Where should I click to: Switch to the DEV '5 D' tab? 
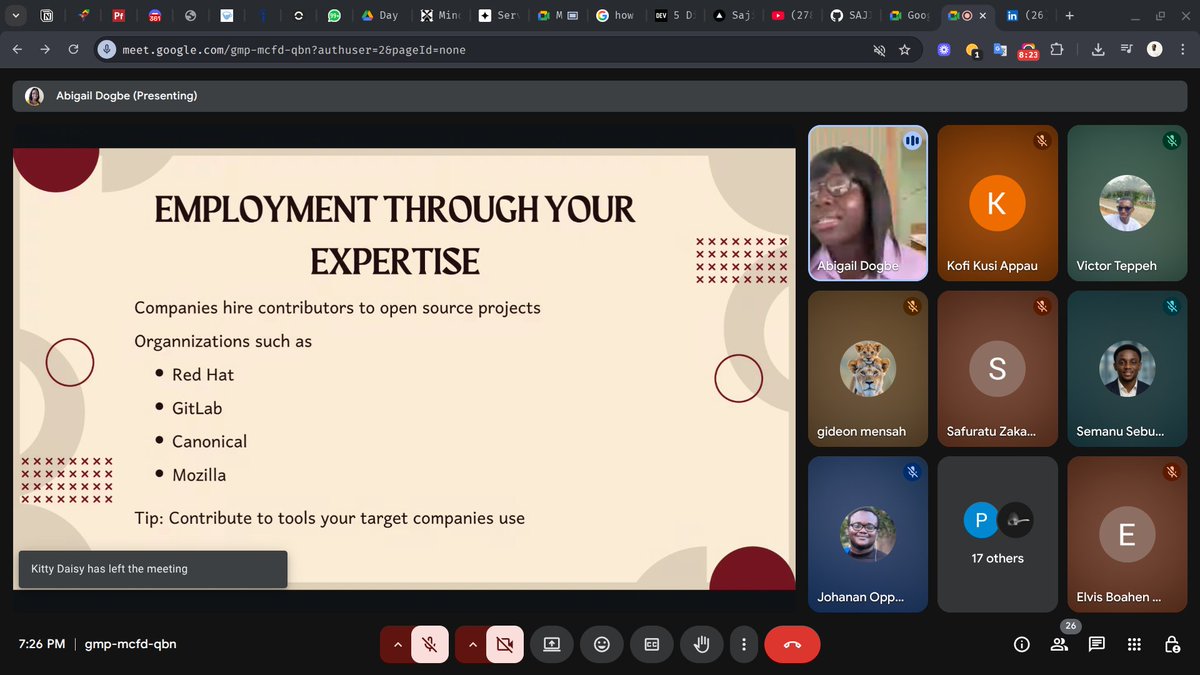tap(675, 16)
